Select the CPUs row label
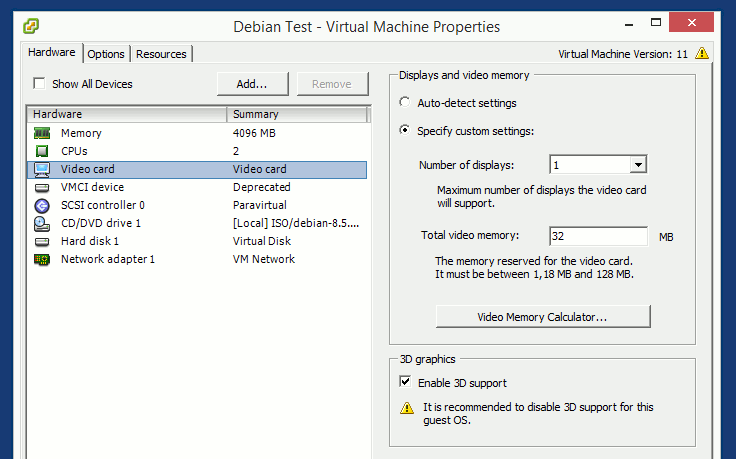Viewport: 736px width, 459px height. (74, 151)
